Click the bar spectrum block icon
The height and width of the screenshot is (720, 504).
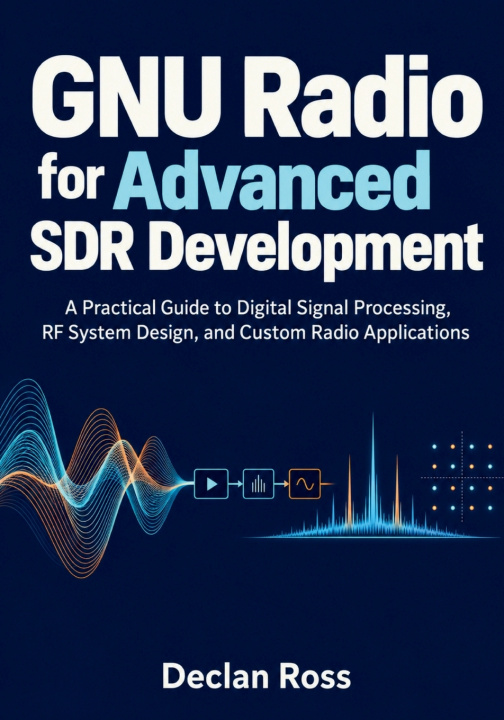[x=258, y=484]
